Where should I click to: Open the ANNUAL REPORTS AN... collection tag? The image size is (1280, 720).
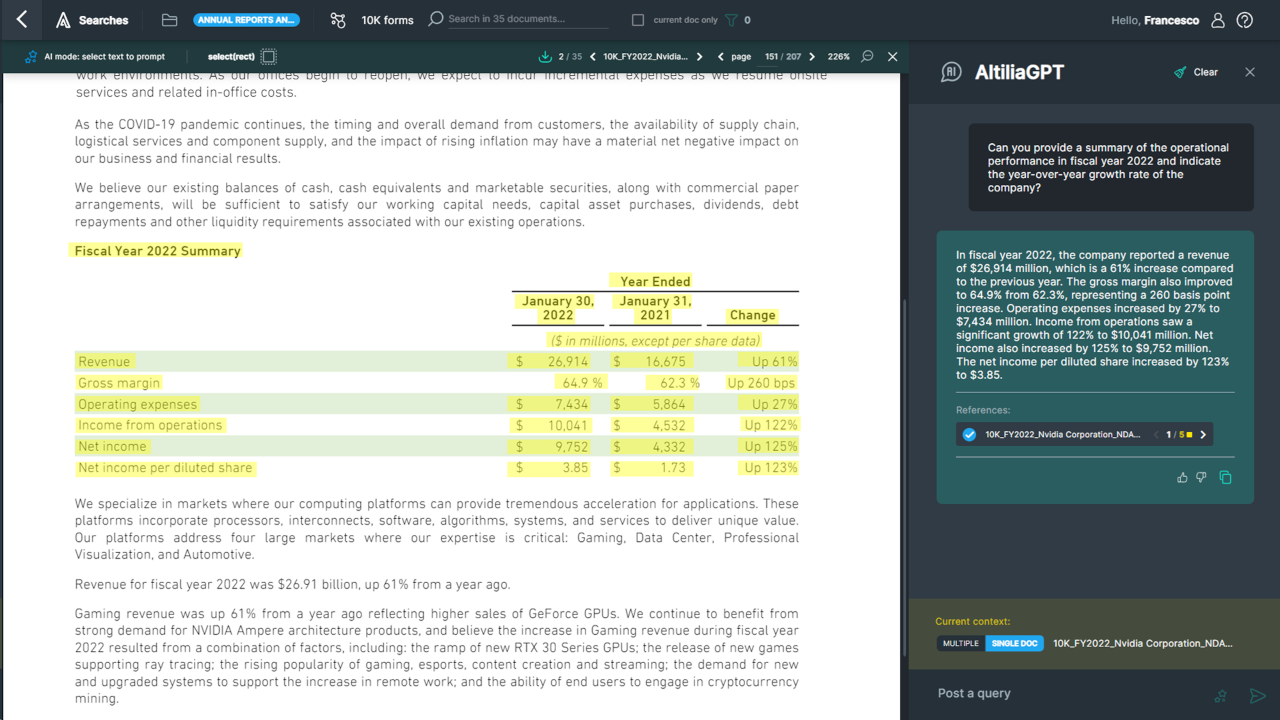[x=246, y=20]
